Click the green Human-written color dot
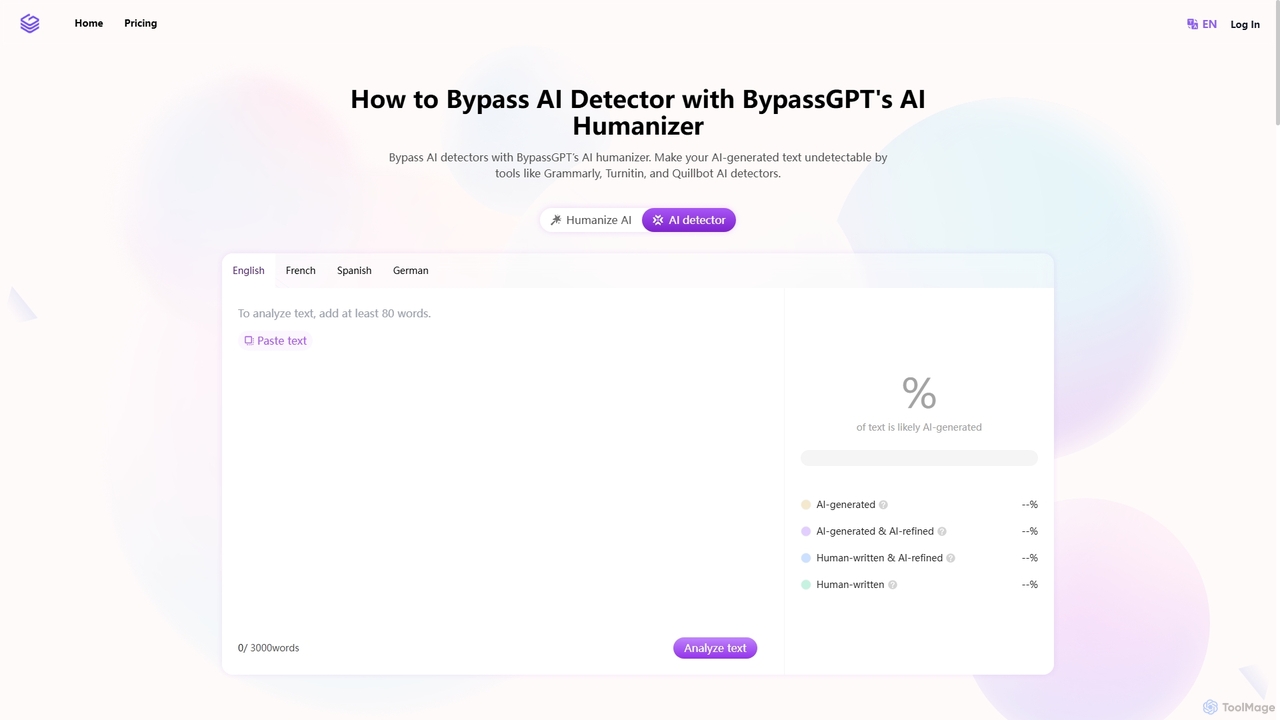 (x=806, y=585)
